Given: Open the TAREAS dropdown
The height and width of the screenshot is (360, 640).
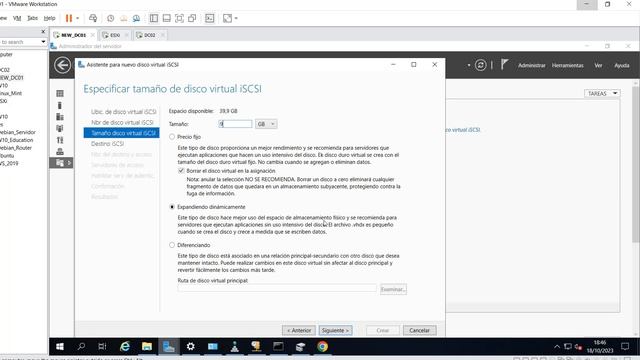Looking at the screenshot, I should click(602, 93).
